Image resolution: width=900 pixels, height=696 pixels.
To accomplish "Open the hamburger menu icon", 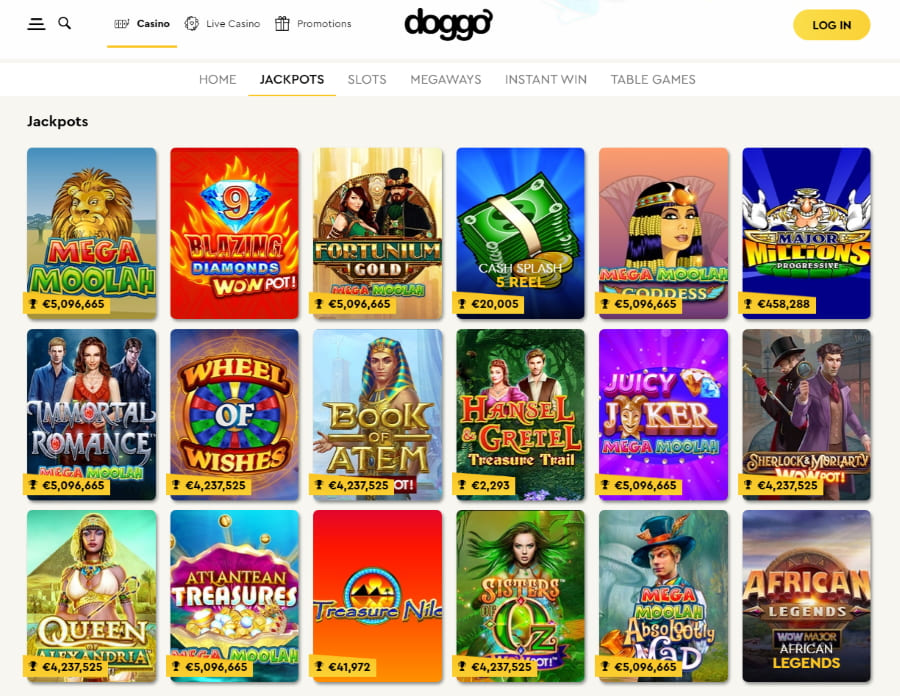I will (36, 24).
